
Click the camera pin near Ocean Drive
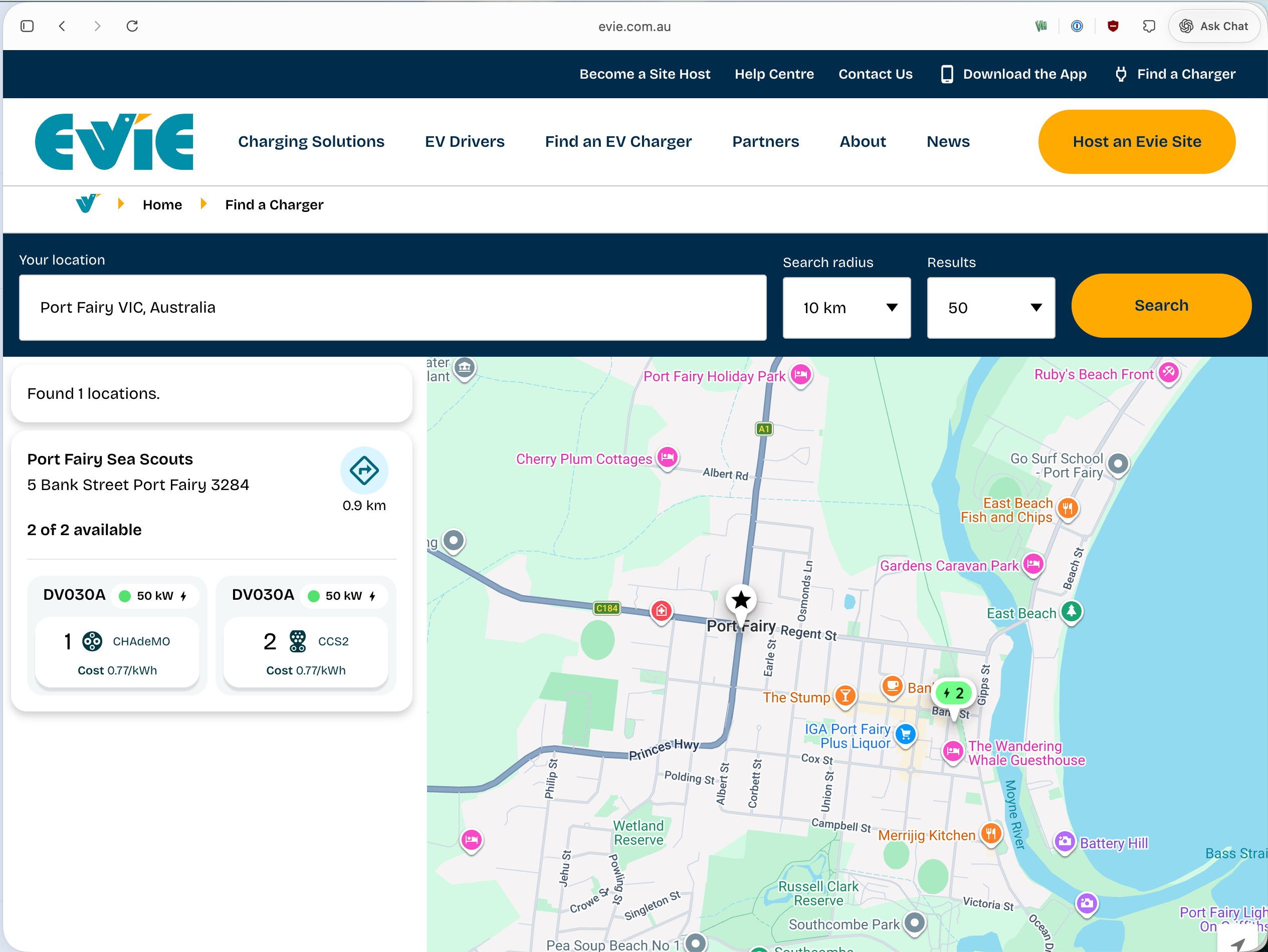coord(1086,904)
